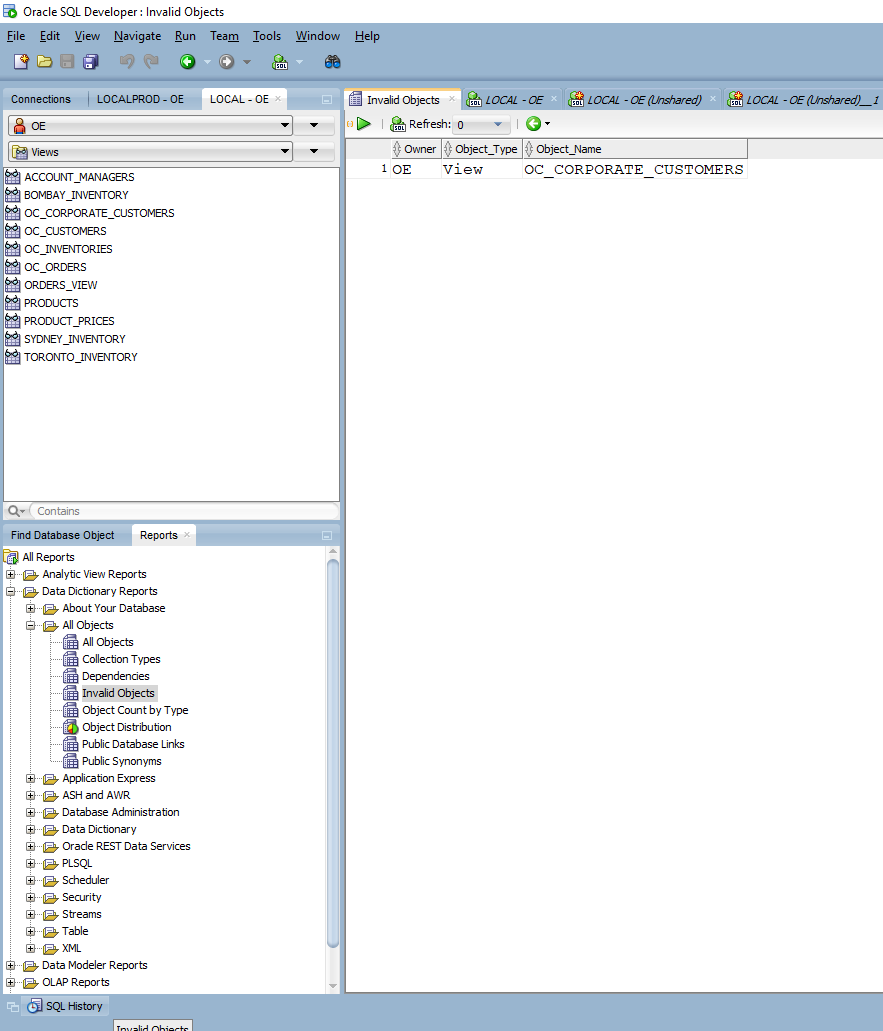Screen dimensions: 883x1031
Task: Click the ACCOUNT_MANAGERS view icon
Action: (x=12, y=177)
